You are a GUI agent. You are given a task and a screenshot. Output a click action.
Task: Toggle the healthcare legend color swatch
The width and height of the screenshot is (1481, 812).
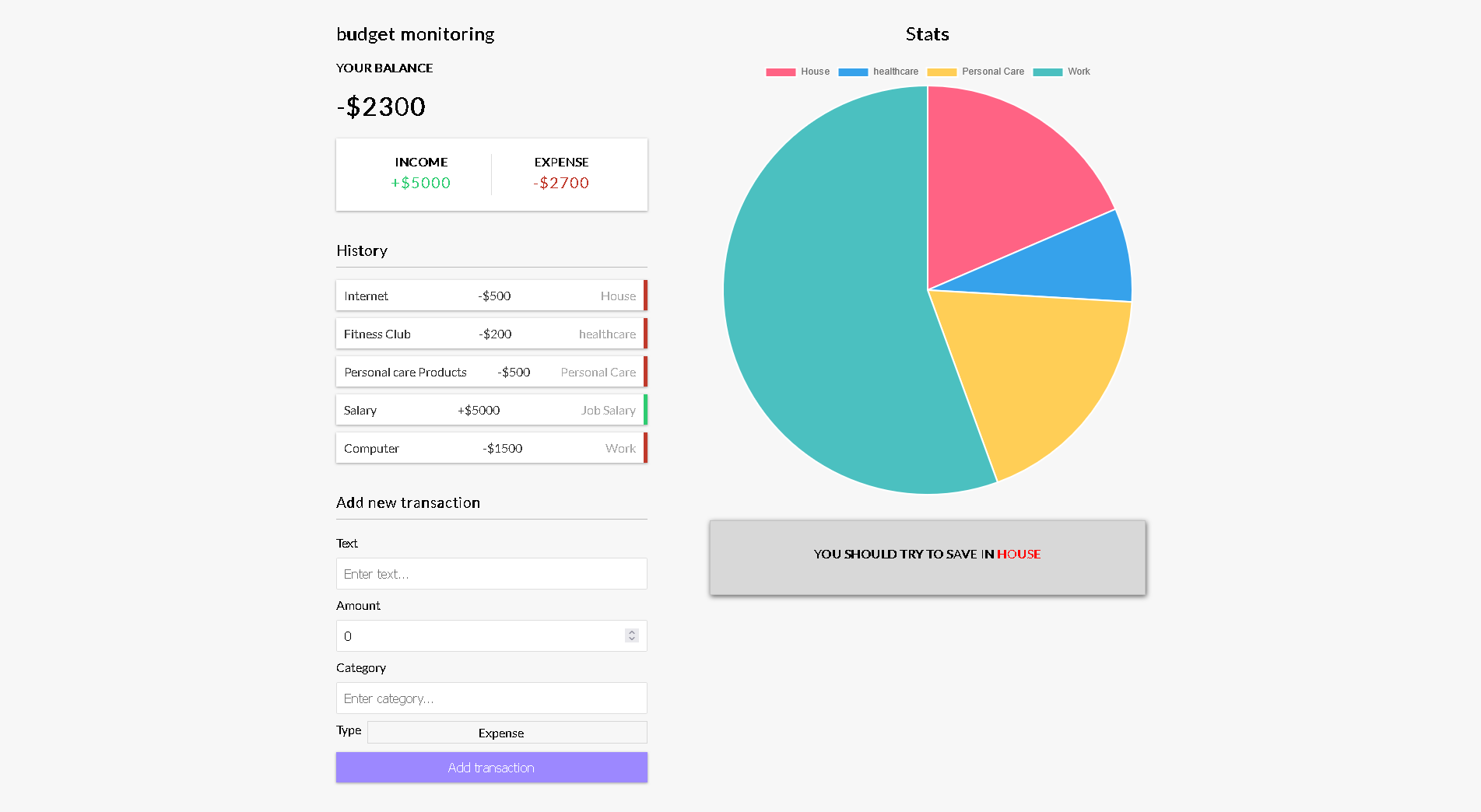pos(853,72)
